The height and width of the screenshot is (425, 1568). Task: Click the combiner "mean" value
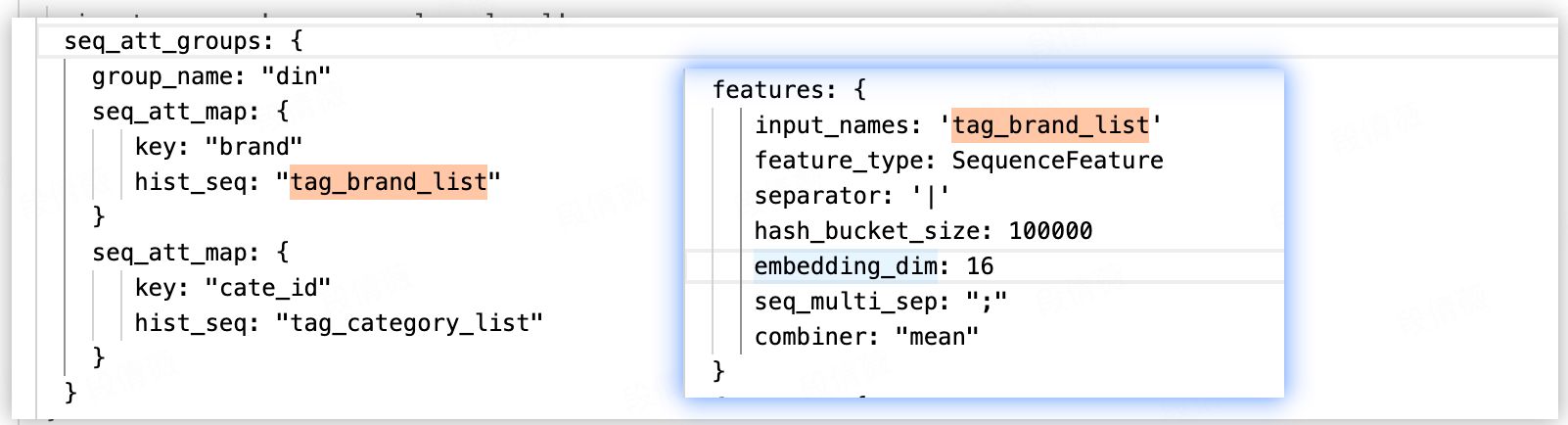point(937,337)
